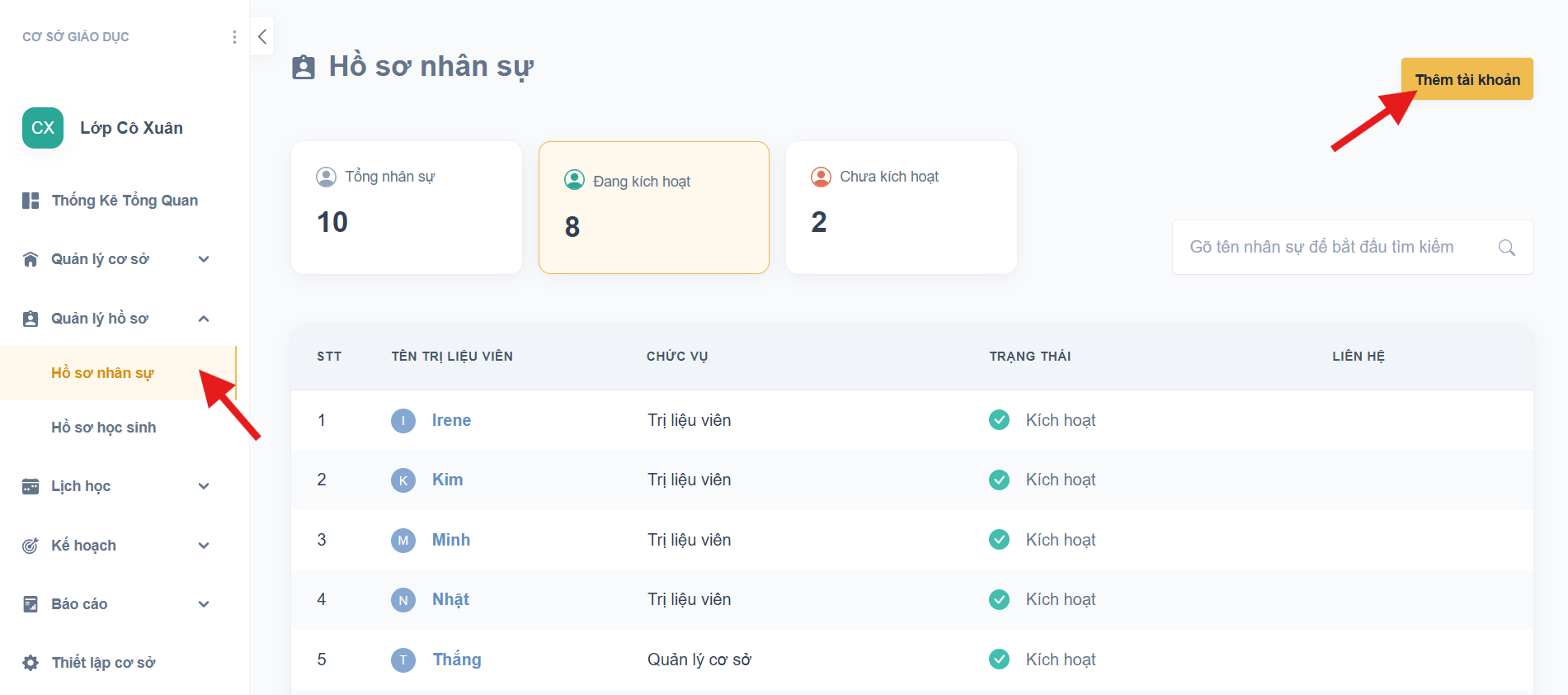Image resolution: width=1568 pixels, height=695 pixels.
Task: Collapse the sidebar with the left chevron
Action: [x=261, y=36]
